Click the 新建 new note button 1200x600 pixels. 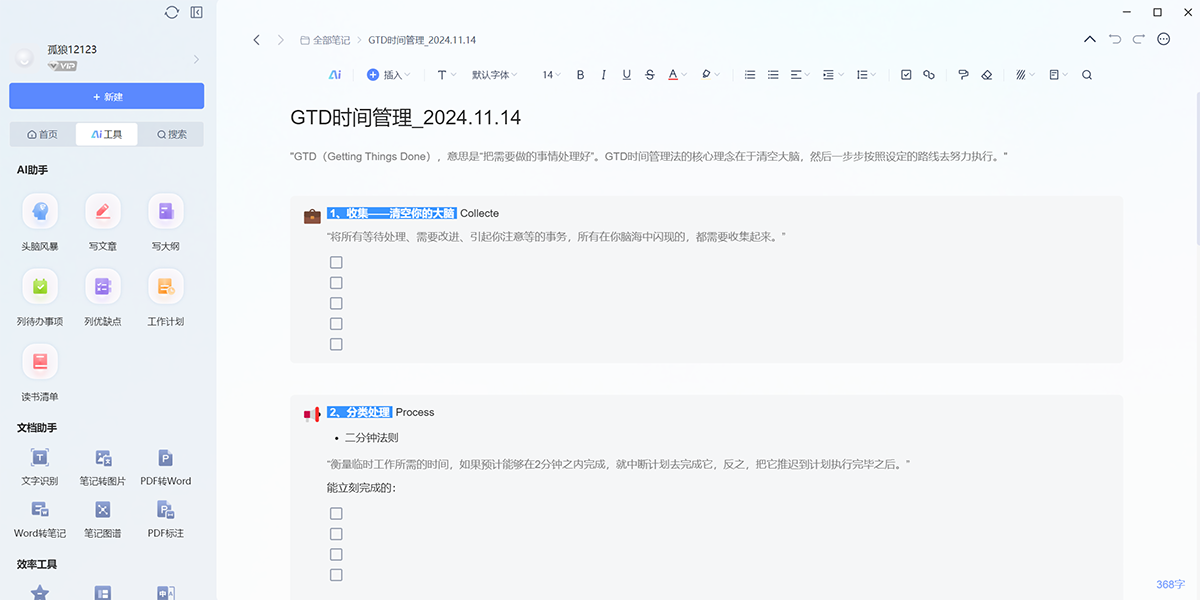pyautogui.click(x=106, y=95)
